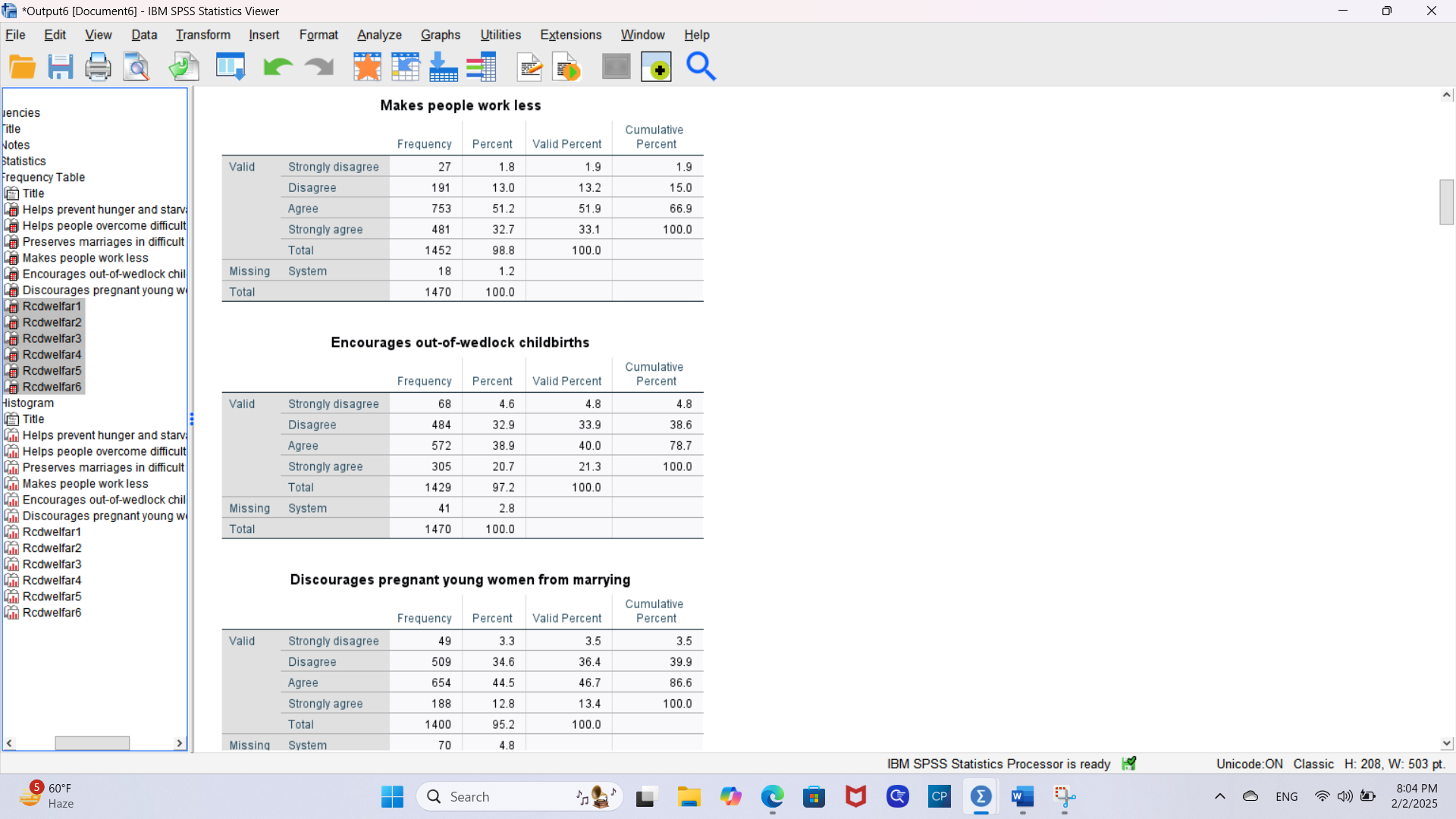This screenshot has height=819, width=1456.
Task: Select the Histogram Title in the outline
Action: coord(33,419)
